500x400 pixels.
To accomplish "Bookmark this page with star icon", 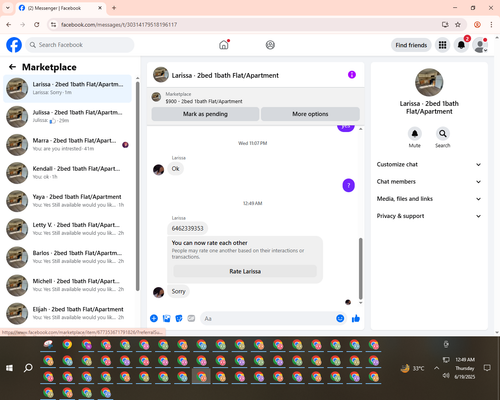I will [458, 24].
